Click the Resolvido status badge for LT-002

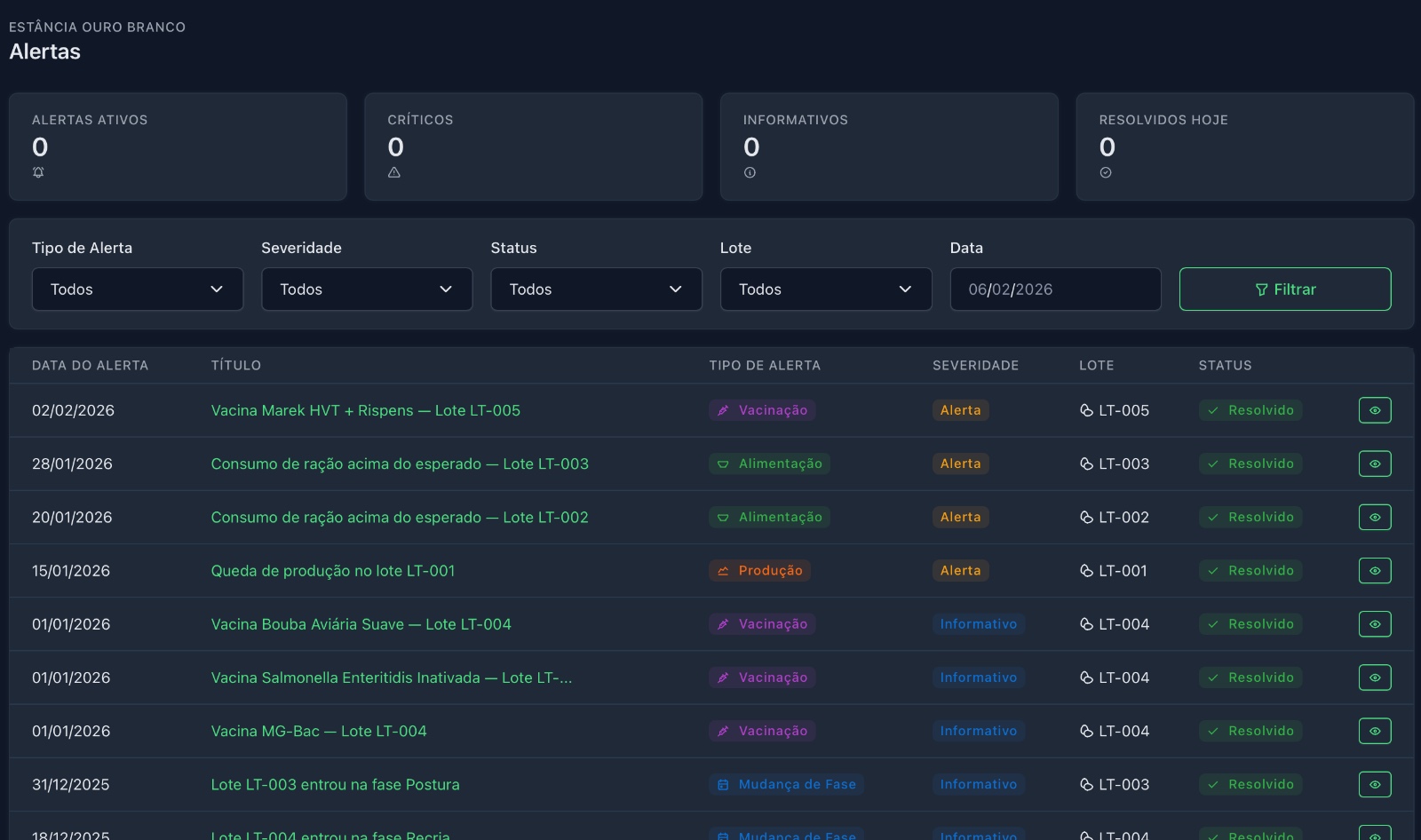(x=1250, y=518)
